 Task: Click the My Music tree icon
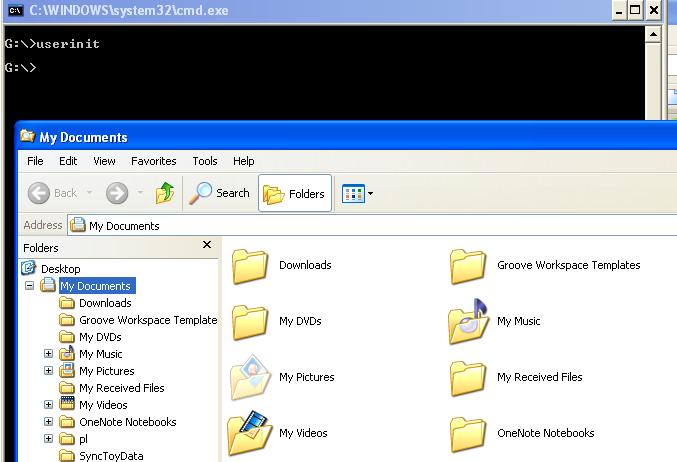pos(67,353)
